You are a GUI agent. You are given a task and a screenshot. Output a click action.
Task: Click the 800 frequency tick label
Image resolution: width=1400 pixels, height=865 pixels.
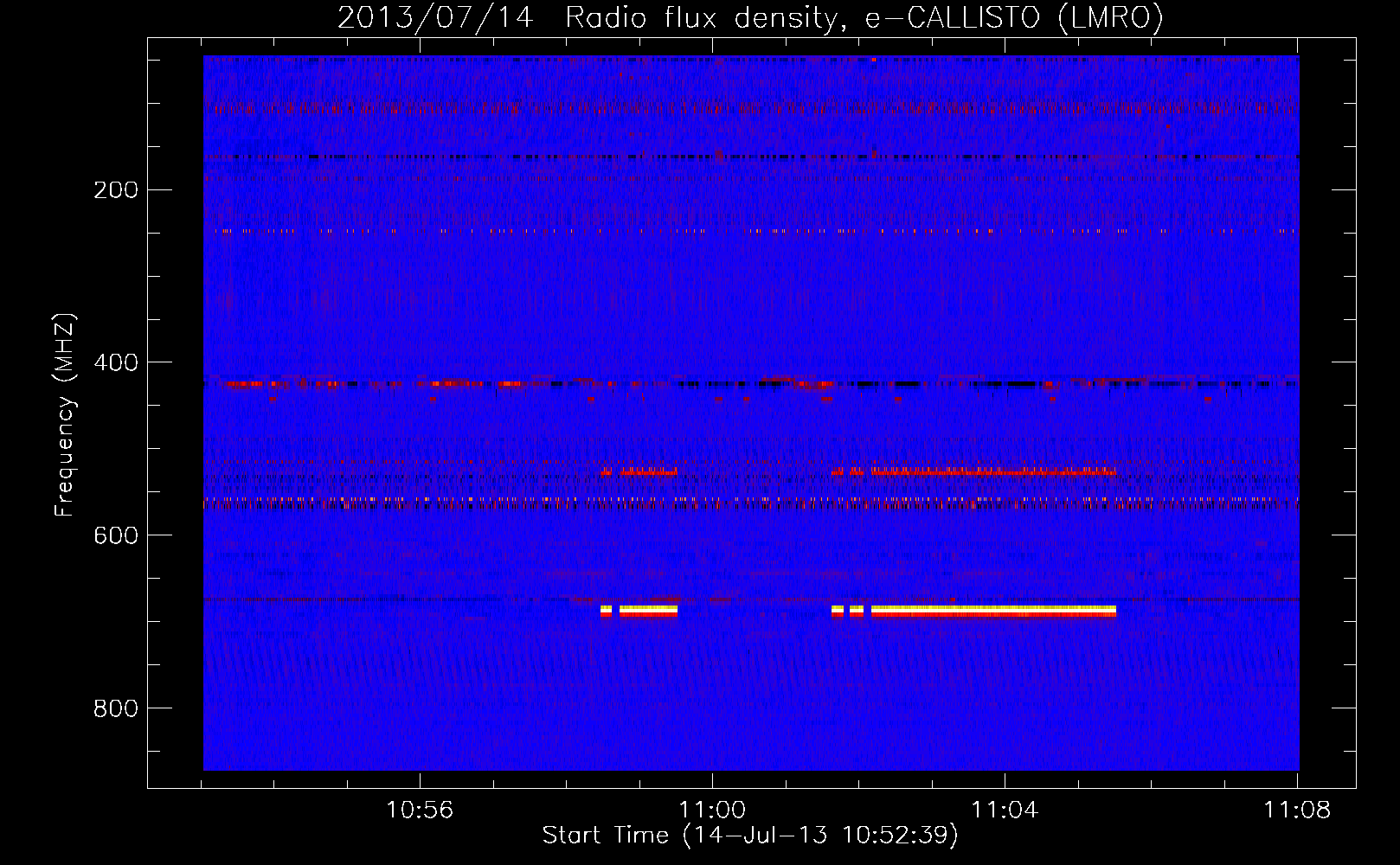pyautogui.click(x=116, y=708)
